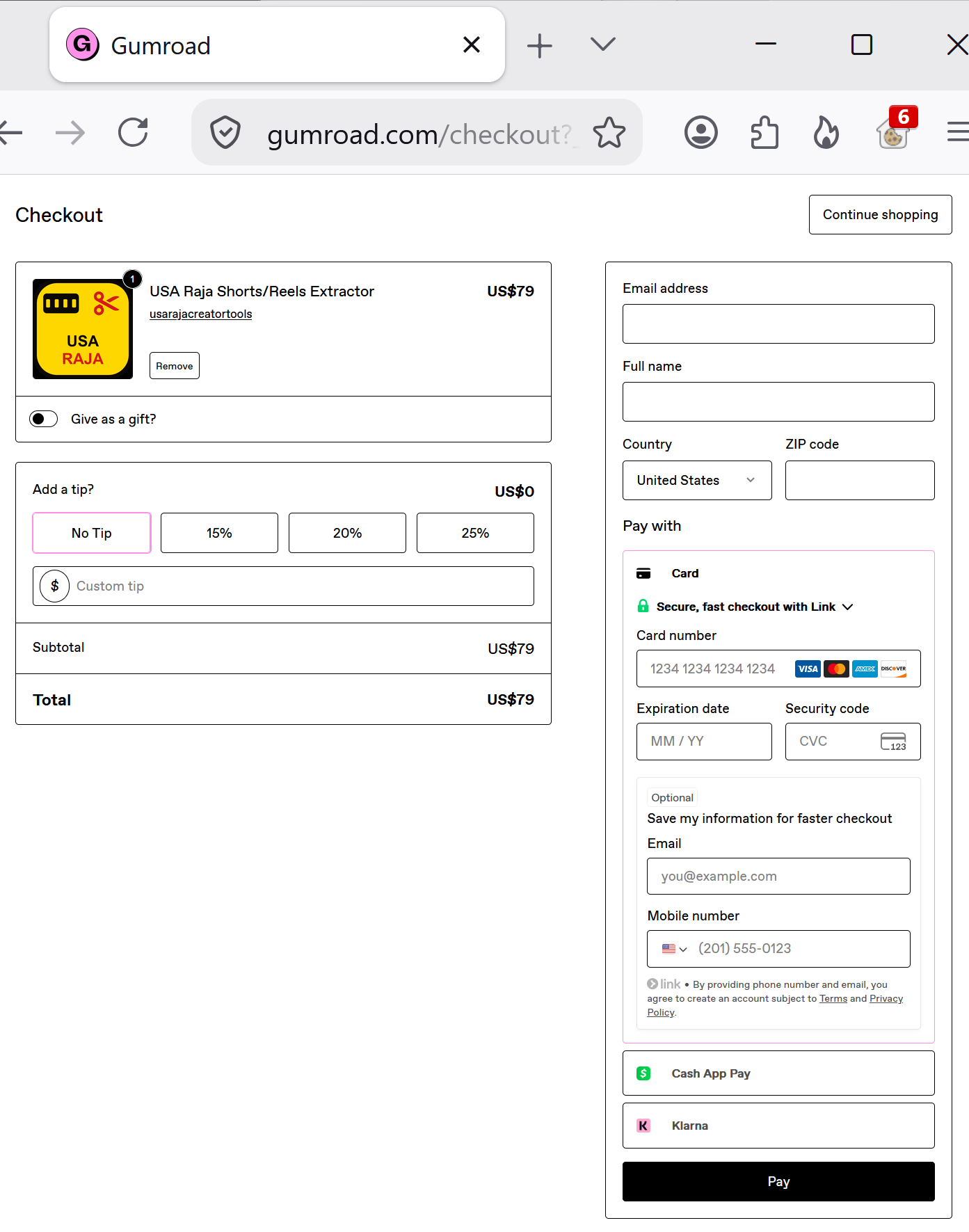Open the Privacy Policy link
The width and height of the screenshot is (969, 1232).
click(886, 998)
